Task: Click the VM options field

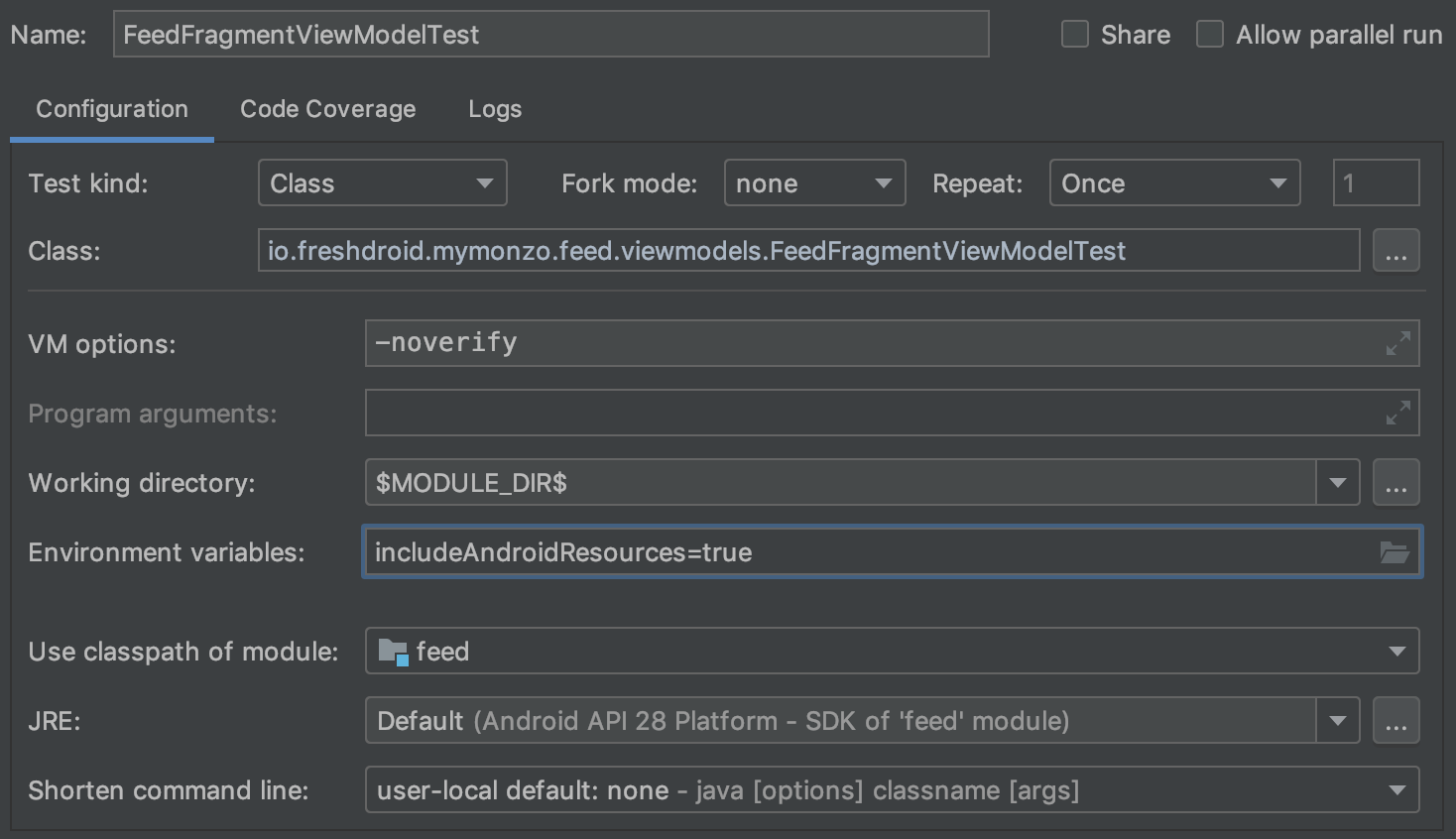Action: click(x=892, y=343)
